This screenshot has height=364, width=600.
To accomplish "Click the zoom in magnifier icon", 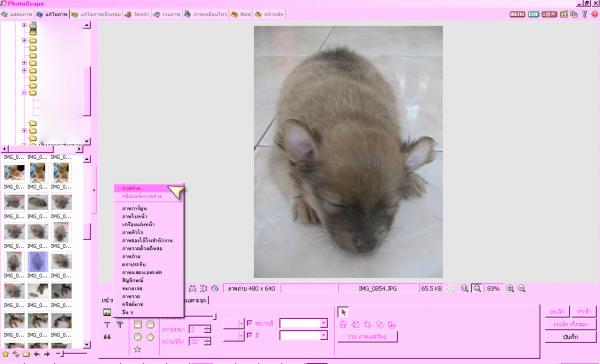I will pyautogui.click(x=510, y=289).
